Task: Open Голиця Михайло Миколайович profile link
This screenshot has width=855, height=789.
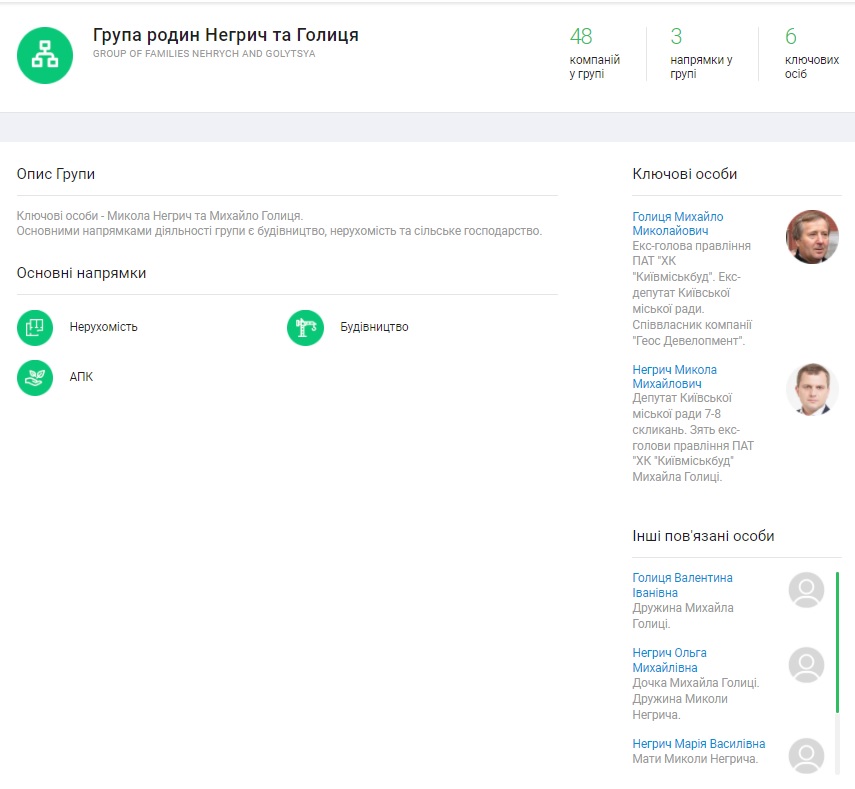Action: 677,224
